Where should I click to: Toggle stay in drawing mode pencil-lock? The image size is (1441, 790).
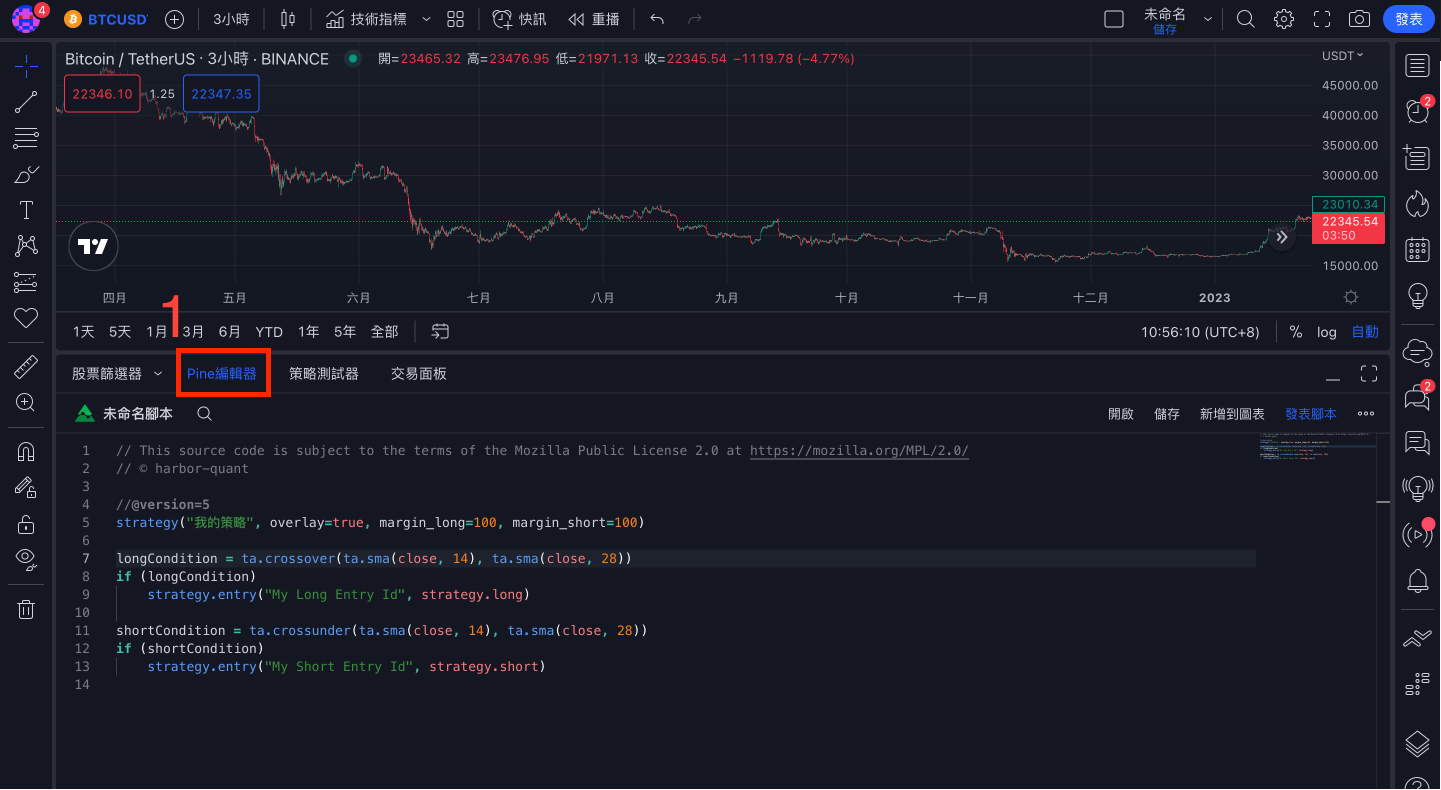pos(26,488)
